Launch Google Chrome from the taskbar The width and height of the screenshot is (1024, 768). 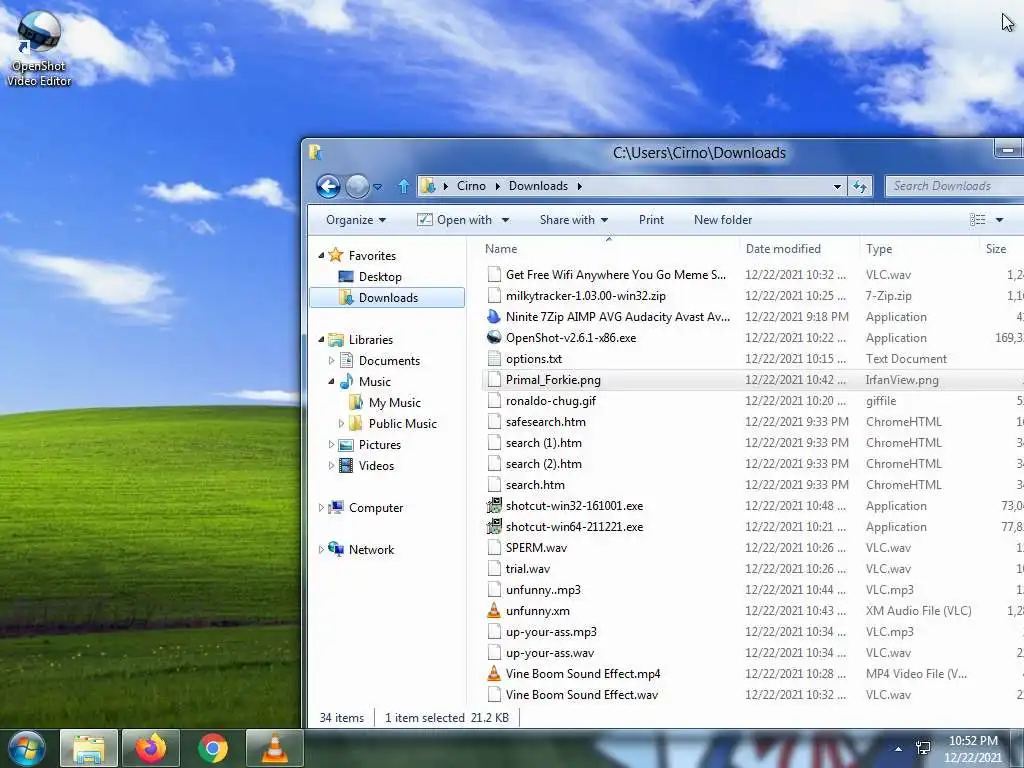pyautogui.click(x=213, y=748)
